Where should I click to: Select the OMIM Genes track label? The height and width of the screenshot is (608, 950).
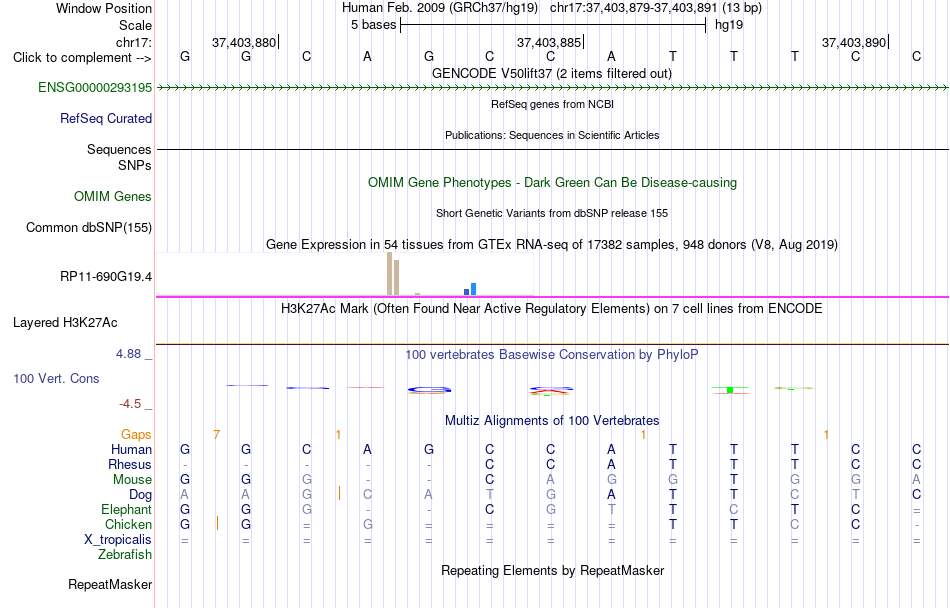[x=113, y=197]
